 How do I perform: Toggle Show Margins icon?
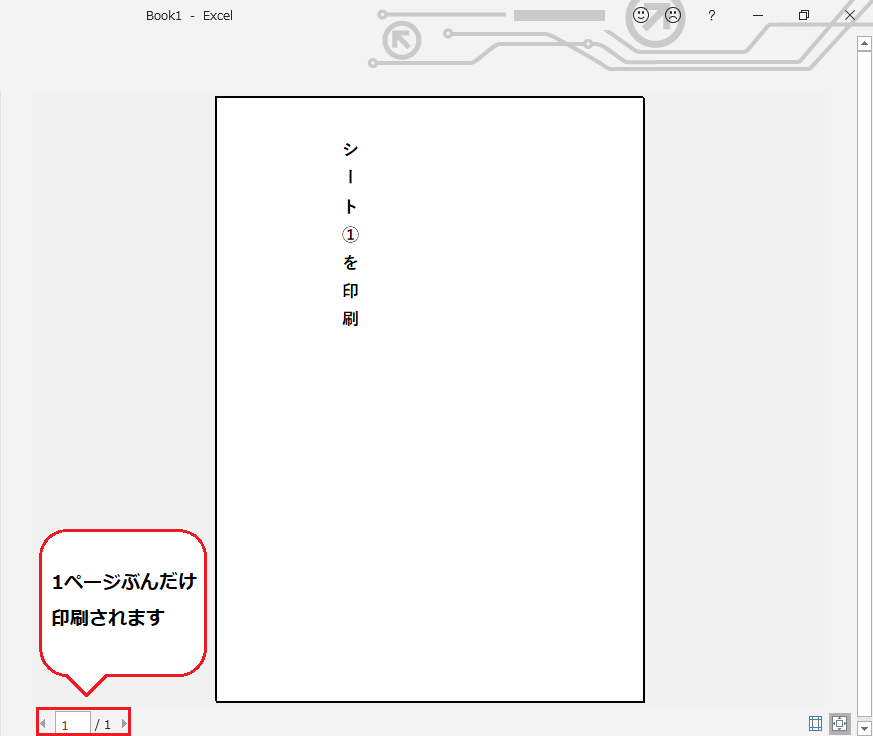[815, 723]
